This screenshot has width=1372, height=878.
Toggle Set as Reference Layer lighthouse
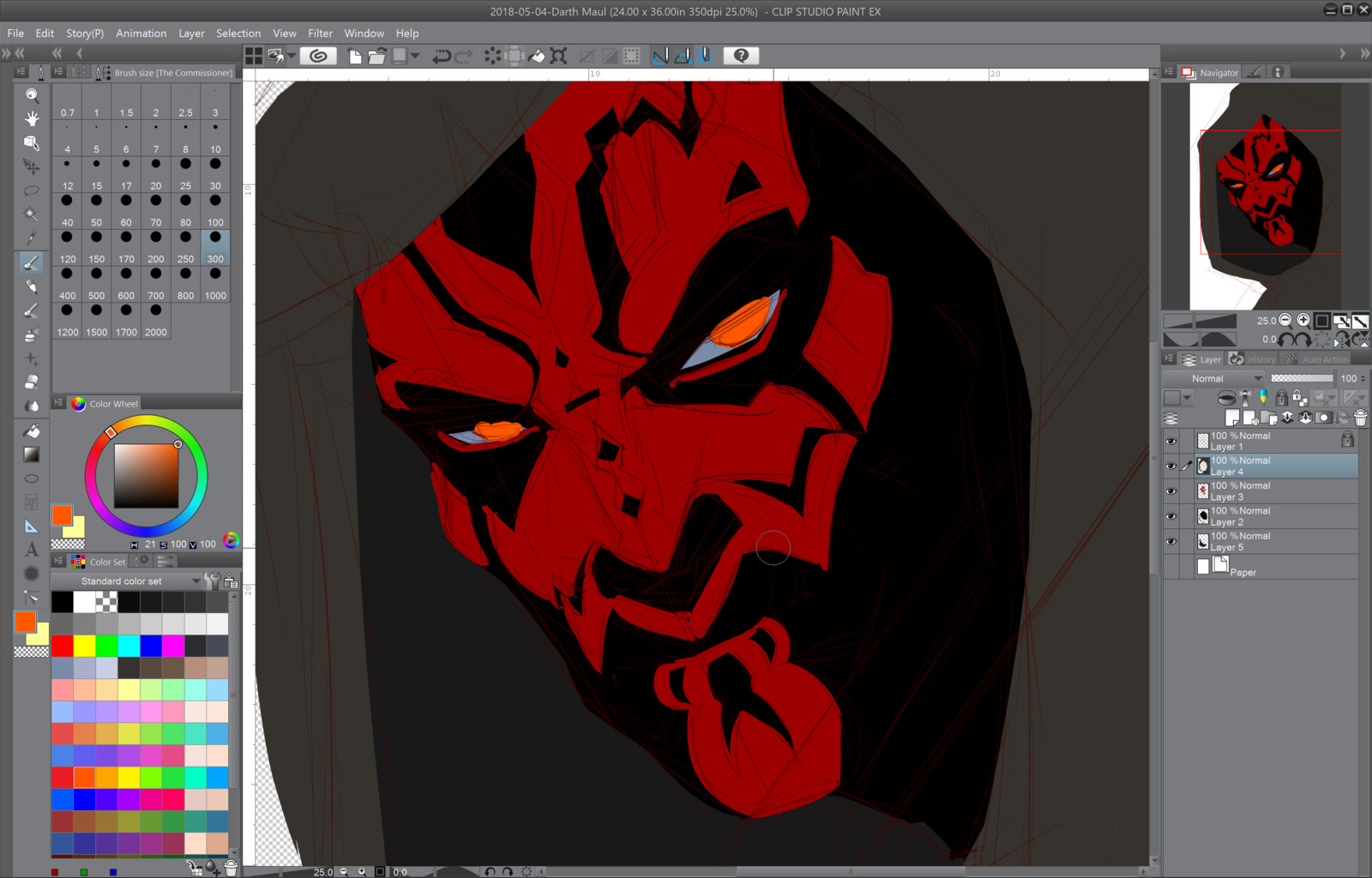(x=1245, y=398)
